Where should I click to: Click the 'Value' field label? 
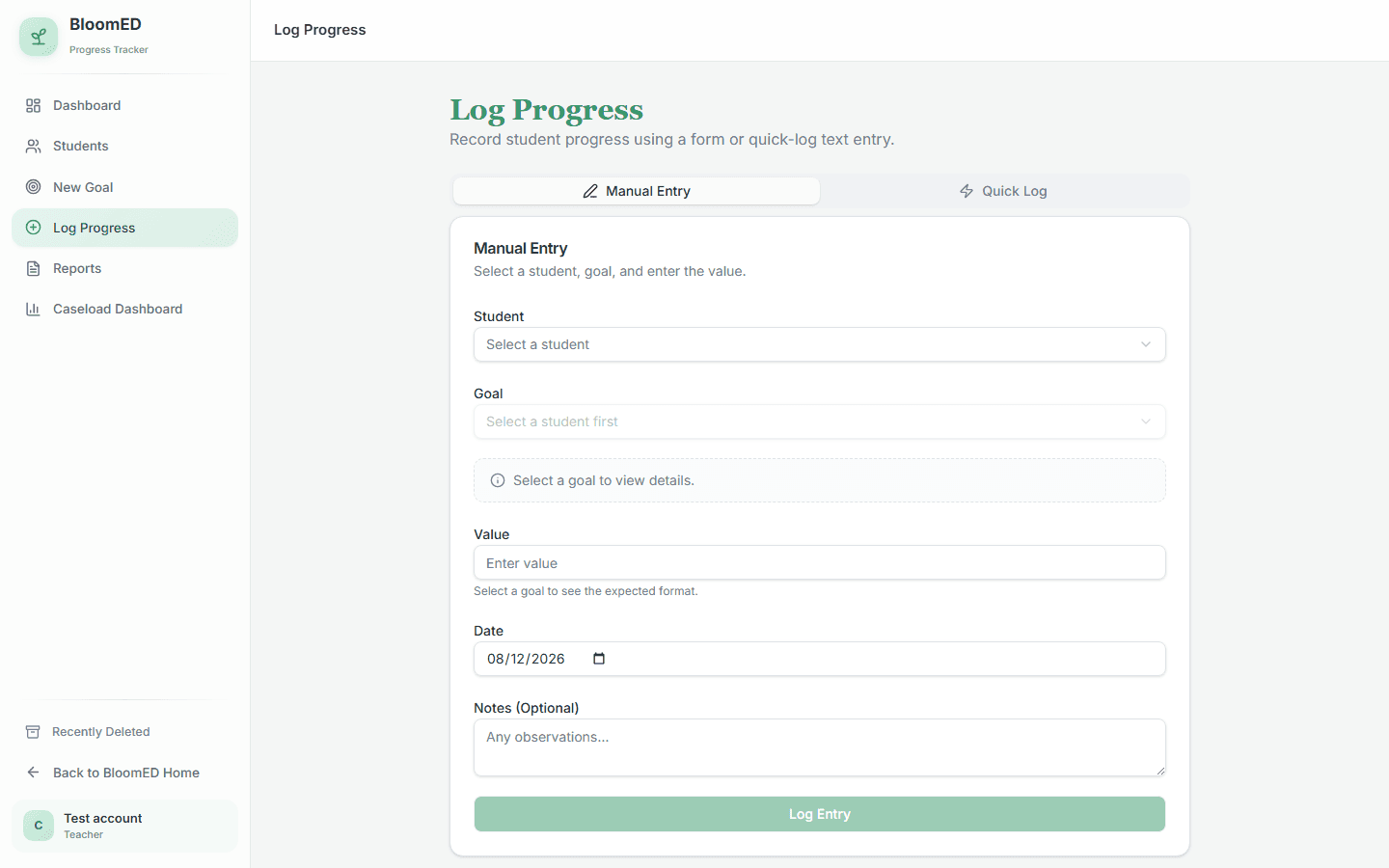492,534
